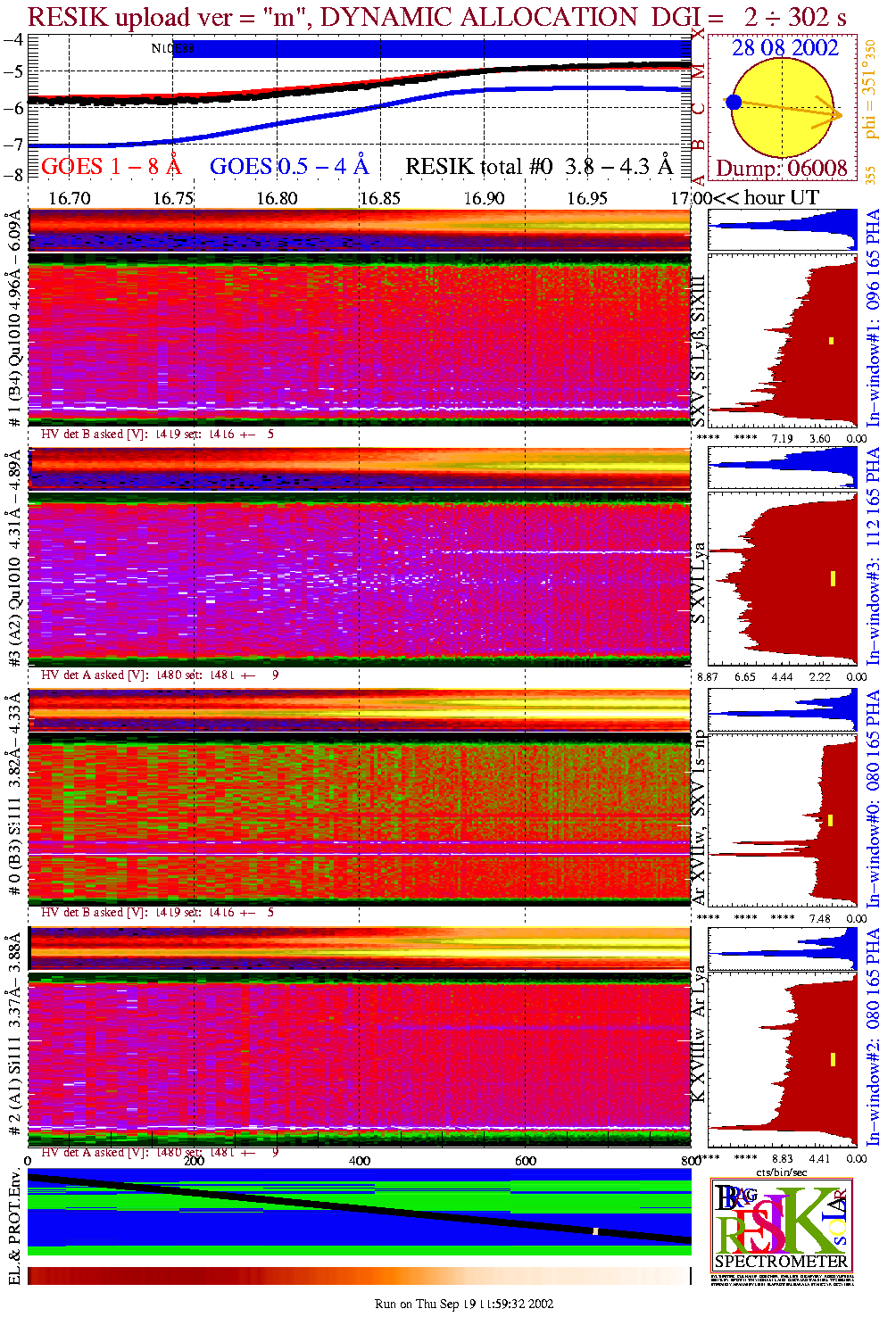Image resolution: width=896 pixels, height=1317 pixels.
Task: Click the RESIK total #0 3.8 – 4.3 Å label
Action: [x=538, y=167]
